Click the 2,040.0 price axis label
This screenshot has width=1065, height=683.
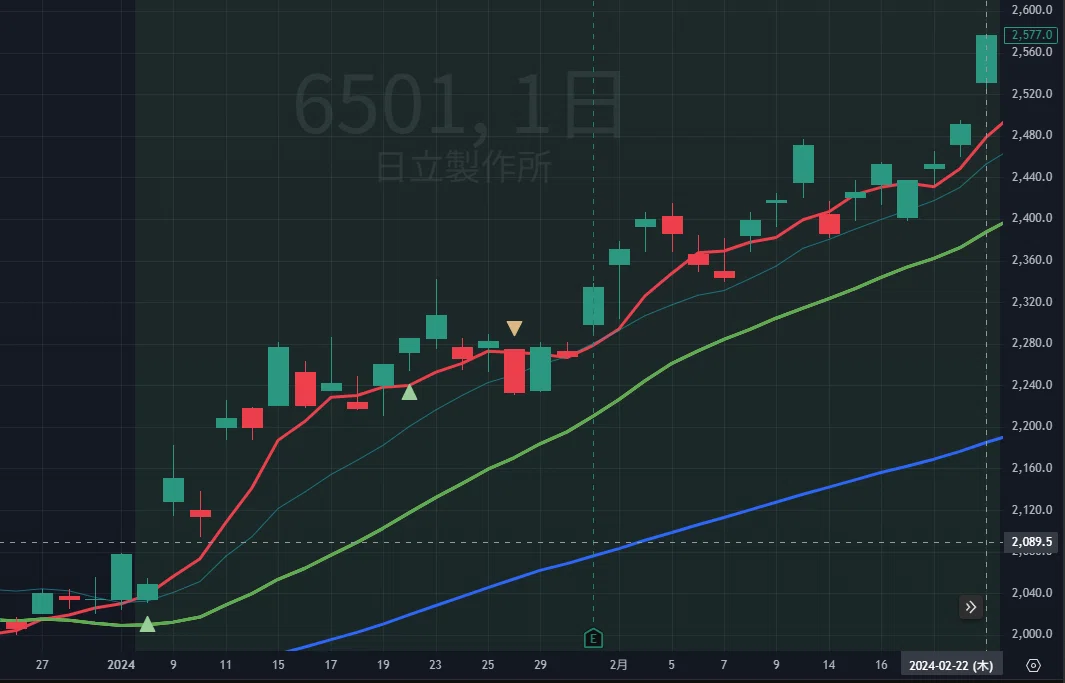coord(1032,593)
